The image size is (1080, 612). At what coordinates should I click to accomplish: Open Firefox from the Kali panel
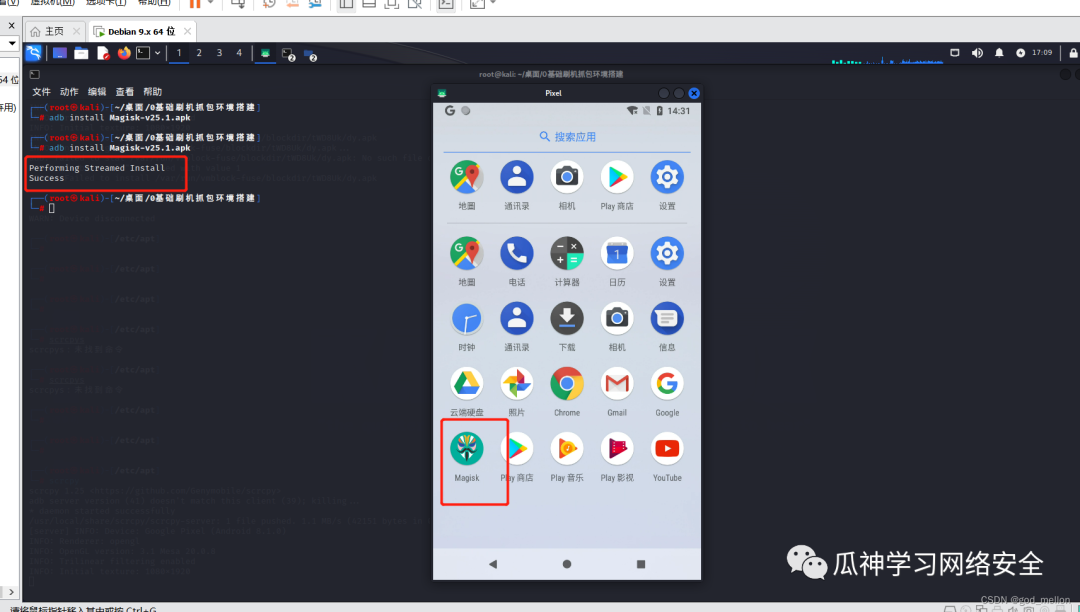pyautogui.click(x=124, y=53)
